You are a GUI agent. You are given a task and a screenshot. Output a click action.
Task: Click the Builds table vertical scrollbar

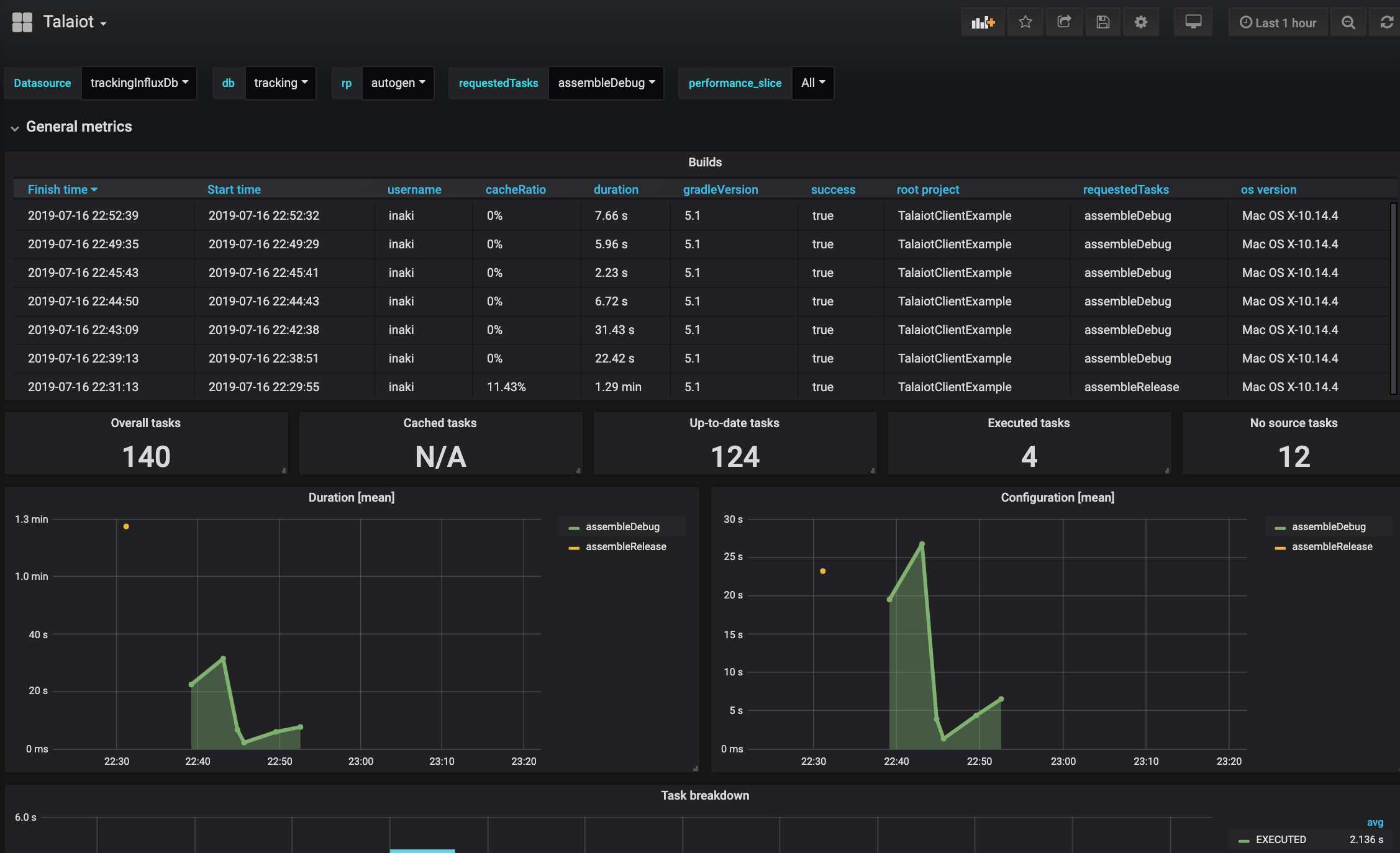click(x=1393, y=298)
